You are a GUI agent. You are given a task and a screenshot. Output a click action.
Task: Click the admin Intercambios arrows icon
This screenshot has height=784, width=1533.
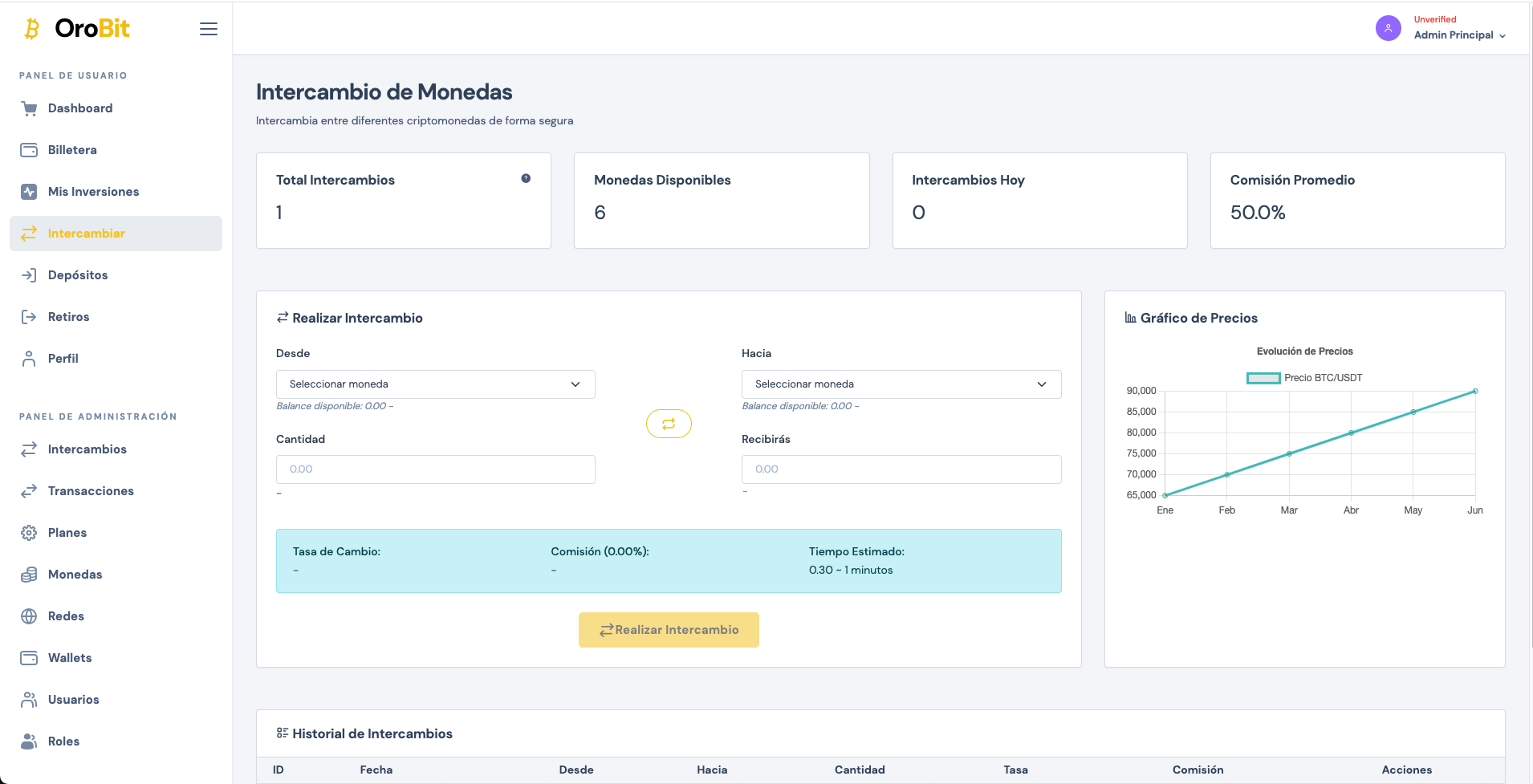(x=29, y=449)
